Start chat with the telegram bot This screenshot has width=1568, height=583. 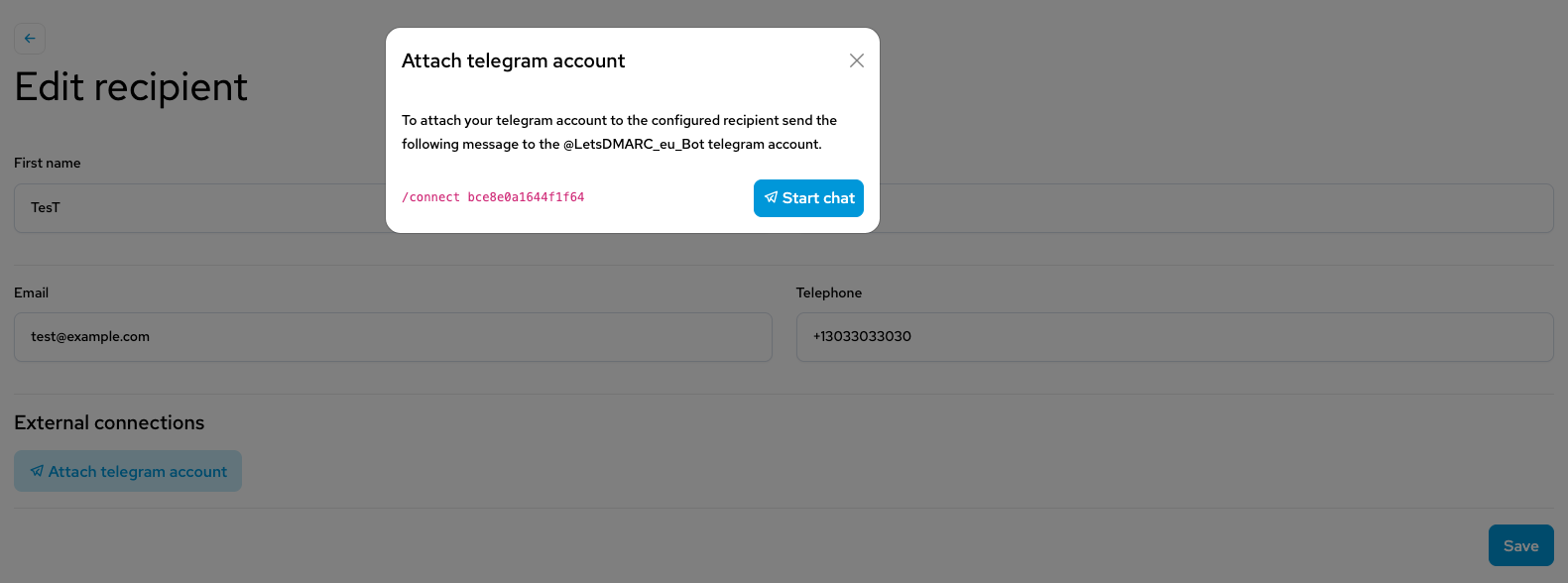tap(808, 198)
